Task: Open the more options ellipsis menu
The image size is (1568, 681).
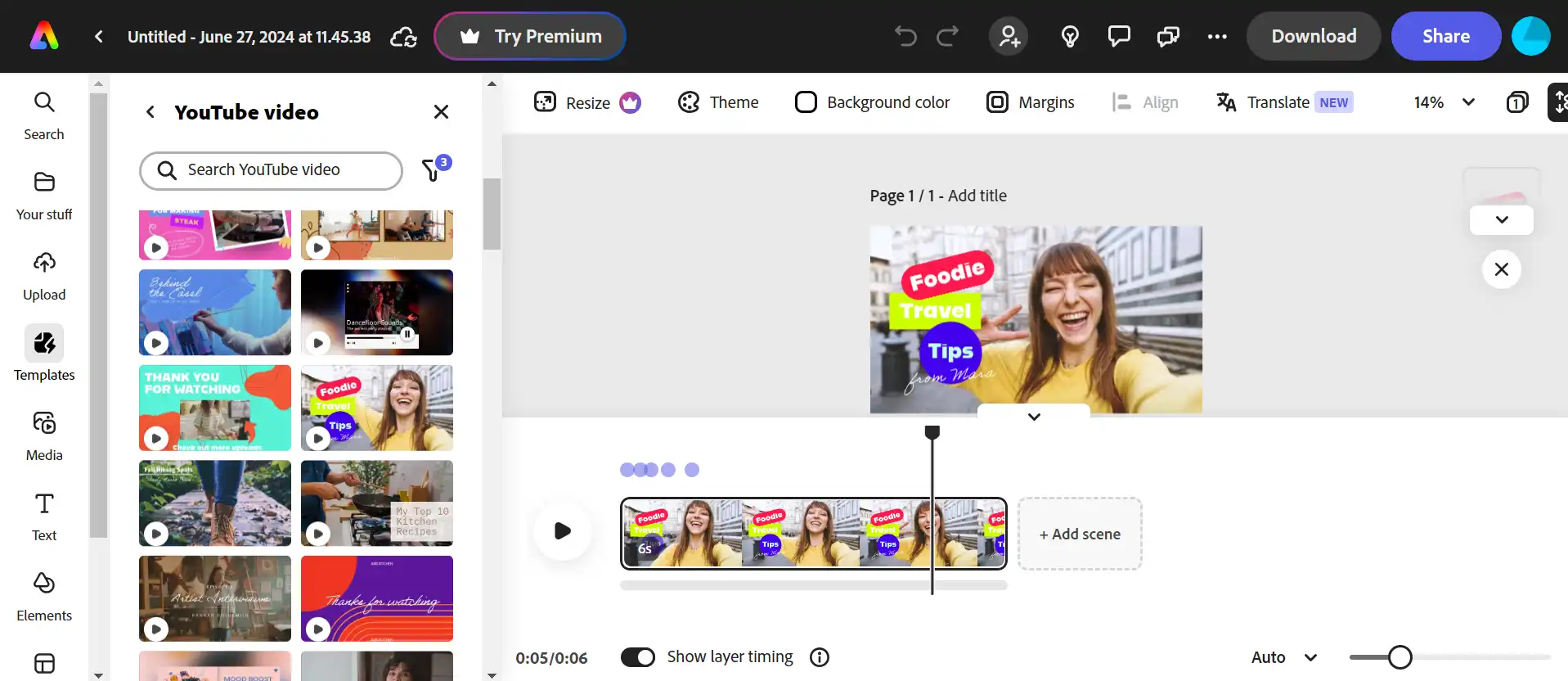Action: pos(1217,36)
